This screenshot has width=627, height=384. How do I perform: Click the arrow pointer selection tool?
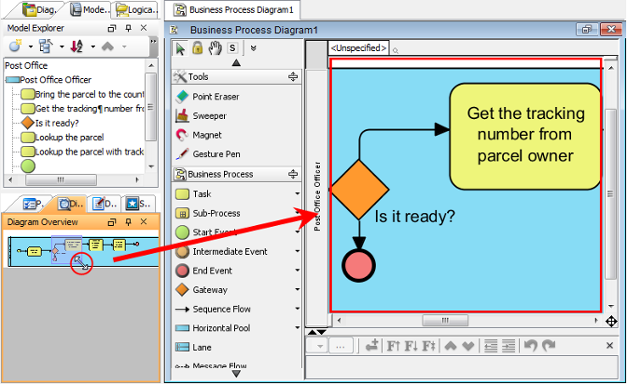click(x=180, y=48)
